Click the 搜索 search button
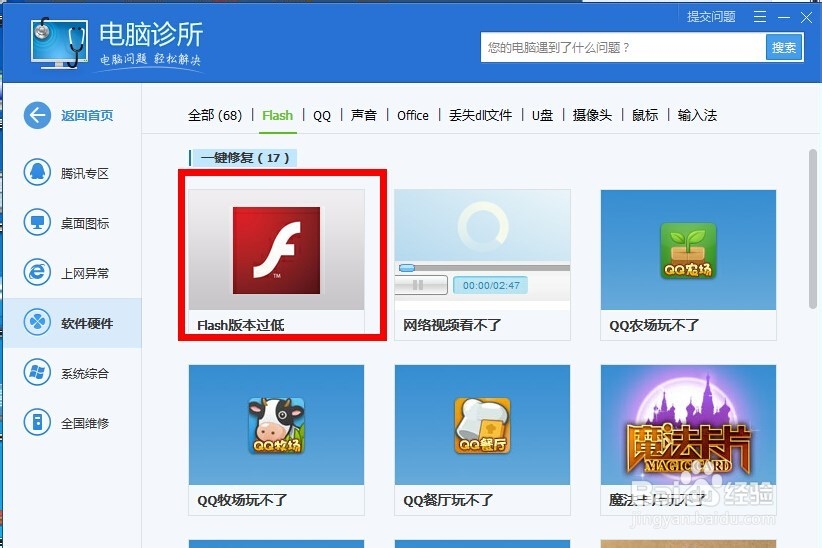The width and height of the screenshot is (822, 548). (x=784, y=48)
